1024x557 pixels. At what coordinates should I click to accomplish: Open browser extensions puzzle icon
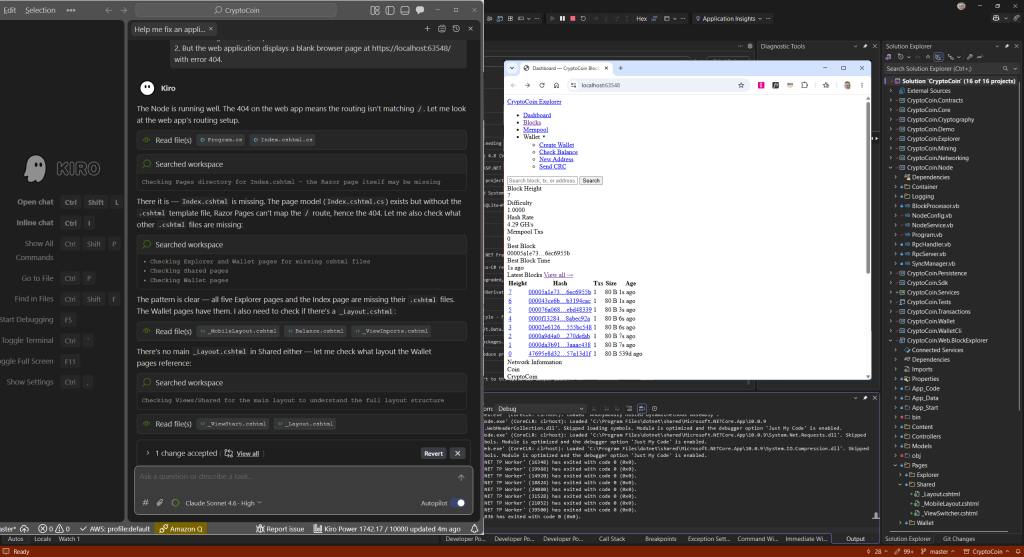(805, 86)
